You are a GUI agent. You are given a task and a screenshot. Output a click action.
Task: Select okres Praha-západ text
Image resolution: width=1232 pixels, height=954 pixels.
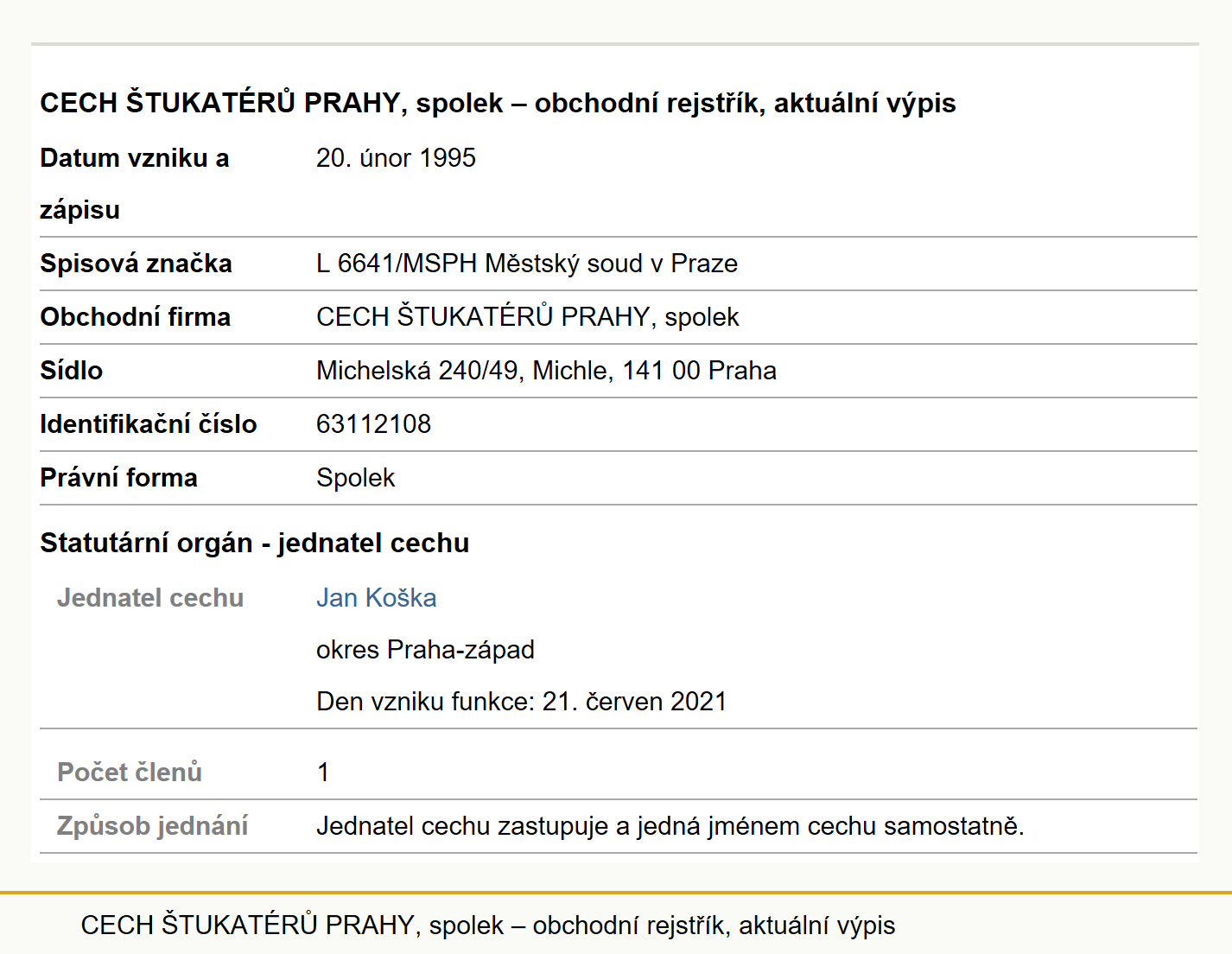pyautogui.click(x=425, y=650)
